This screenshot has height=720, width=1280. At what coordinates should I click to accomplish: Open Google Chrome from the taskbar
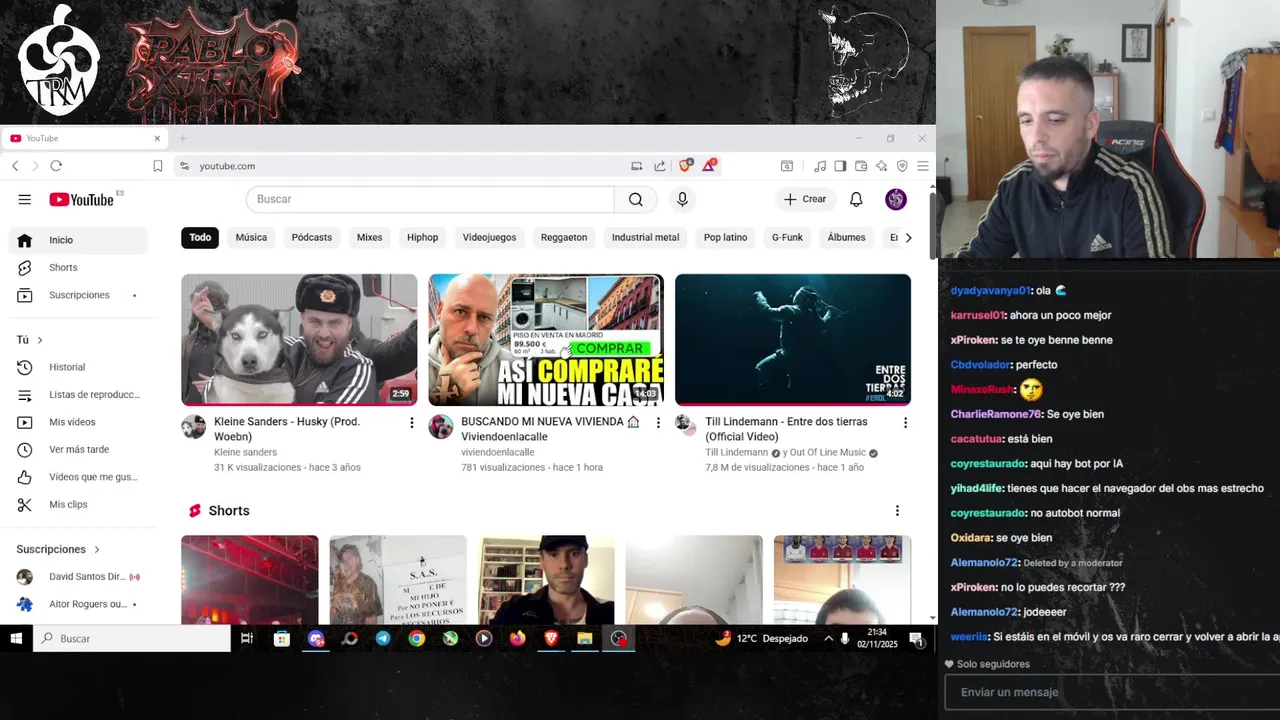pyautogui.click(x=417, y=638)
